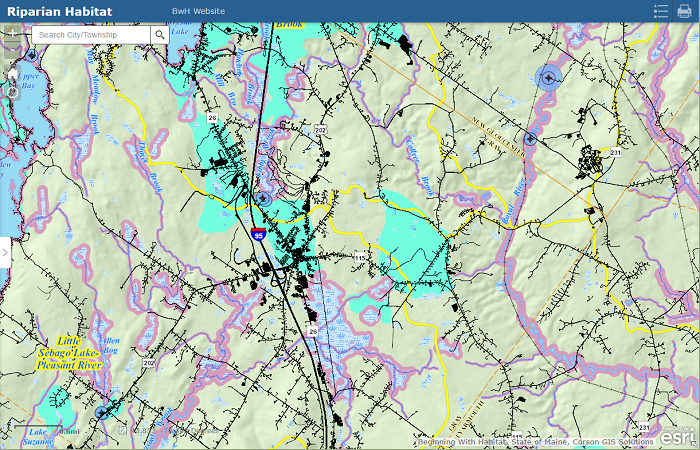Zoom in with the plus button

point(11,33)
